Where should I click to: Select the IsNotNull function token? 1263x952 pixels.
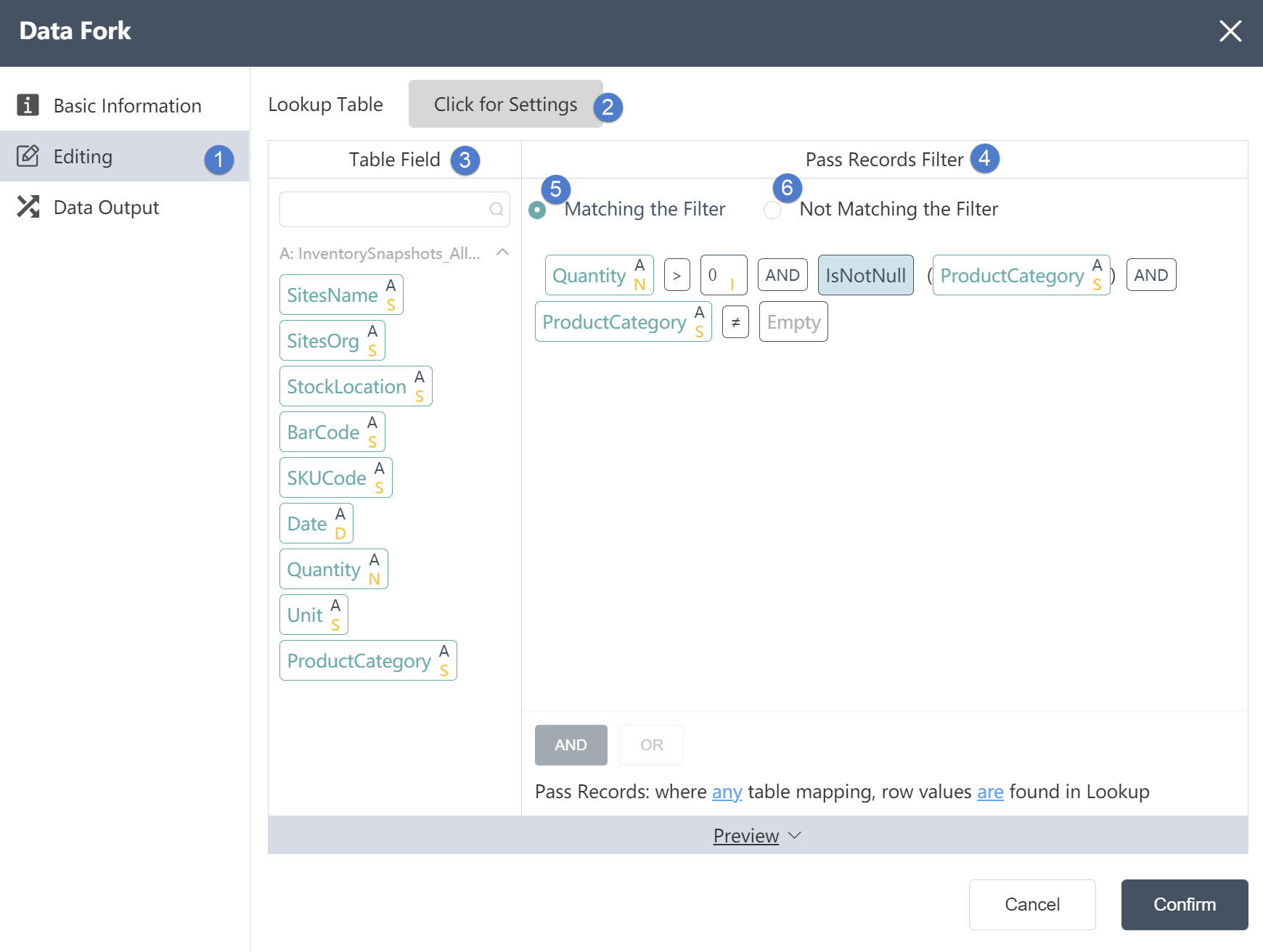(865, 275)
